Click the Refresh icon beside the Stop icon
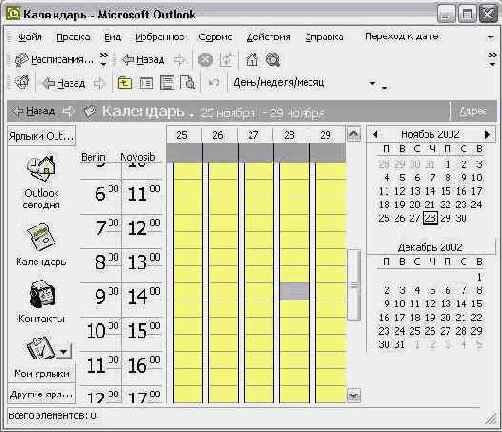Screen dimensions: 502x432 point(227,60)
